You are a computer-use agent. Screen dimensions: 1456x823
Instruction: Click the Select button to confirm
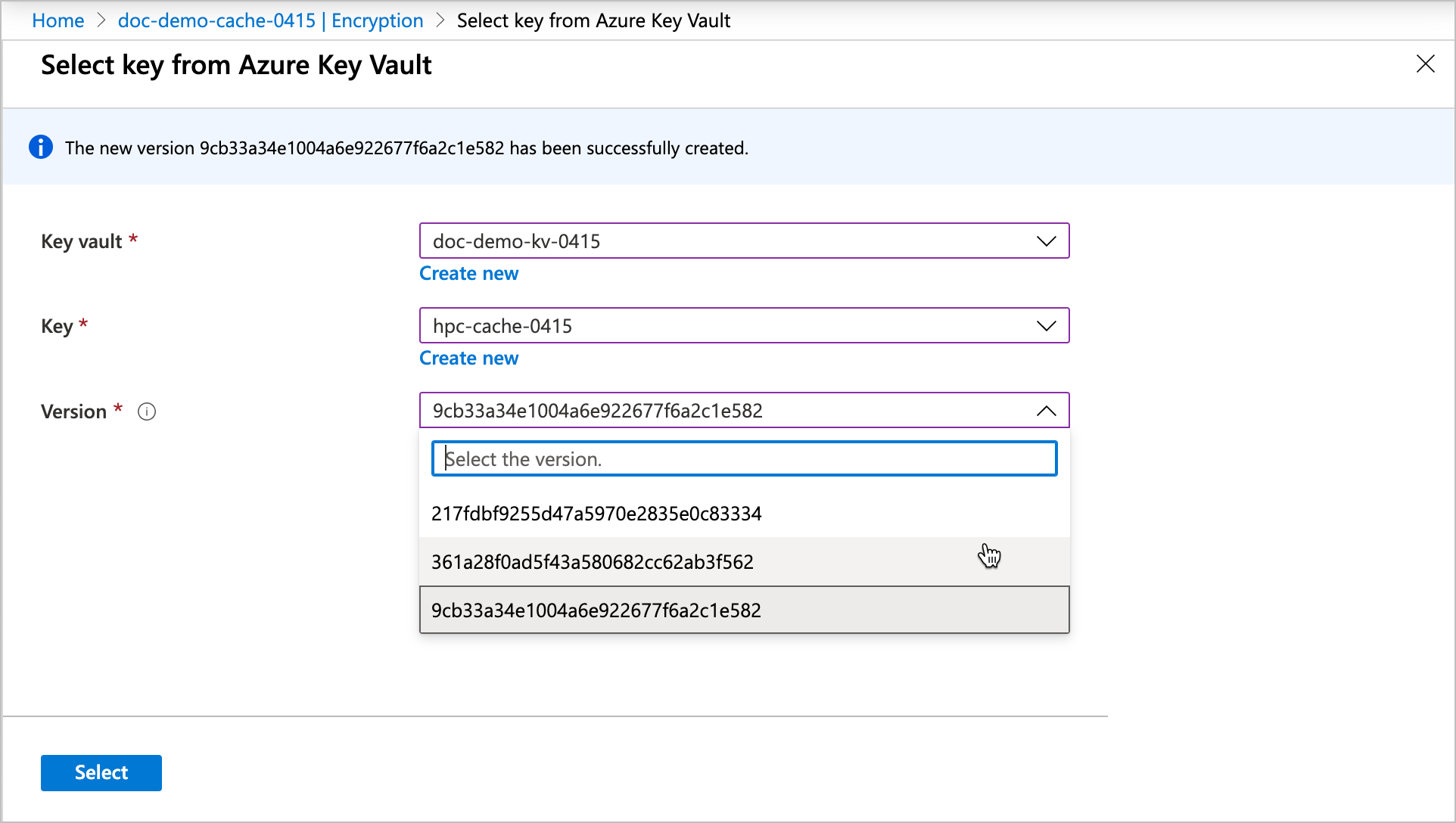click(x=100, y=772)
